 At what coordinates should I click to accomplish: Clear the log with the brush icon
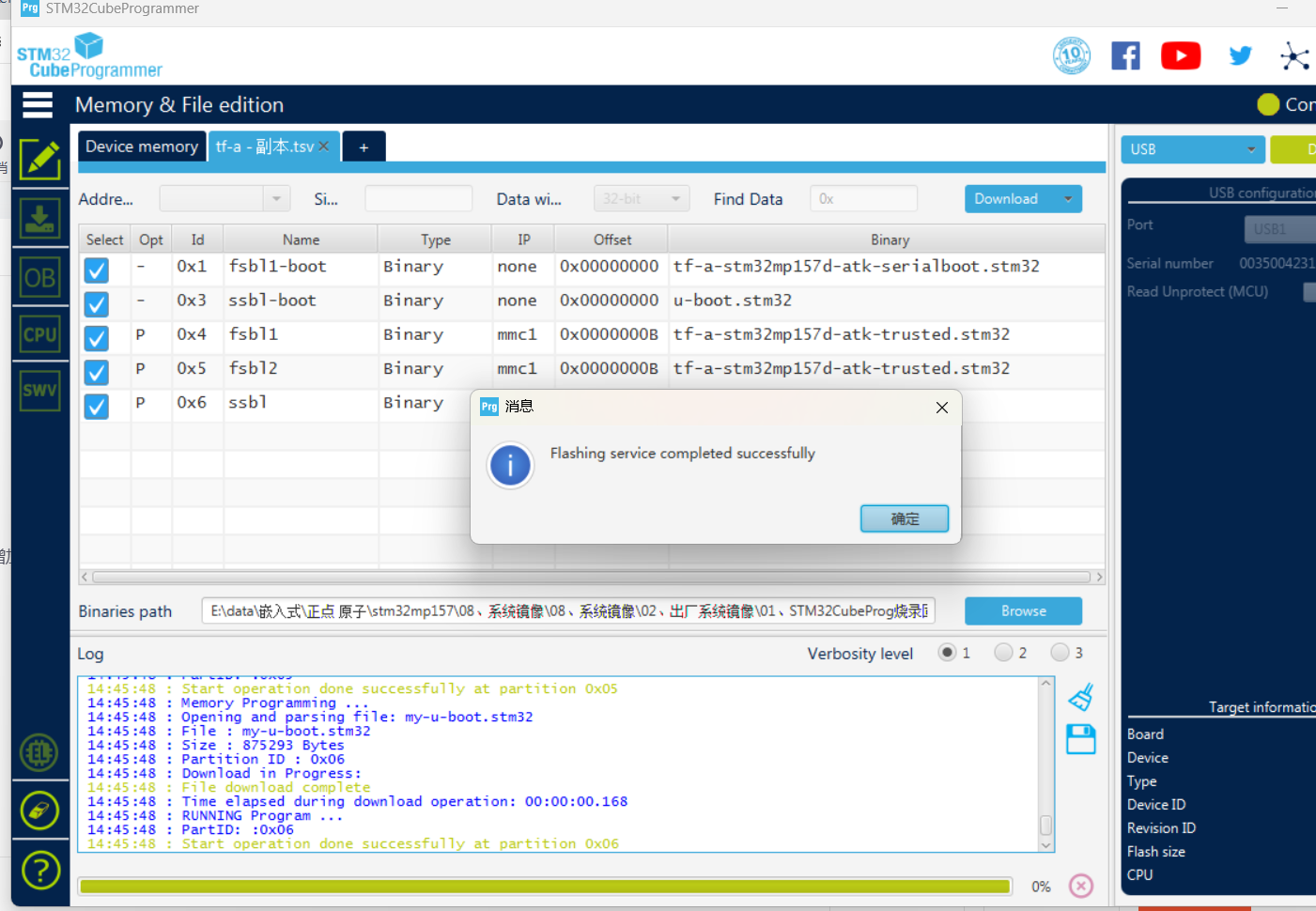[1081, 697]
